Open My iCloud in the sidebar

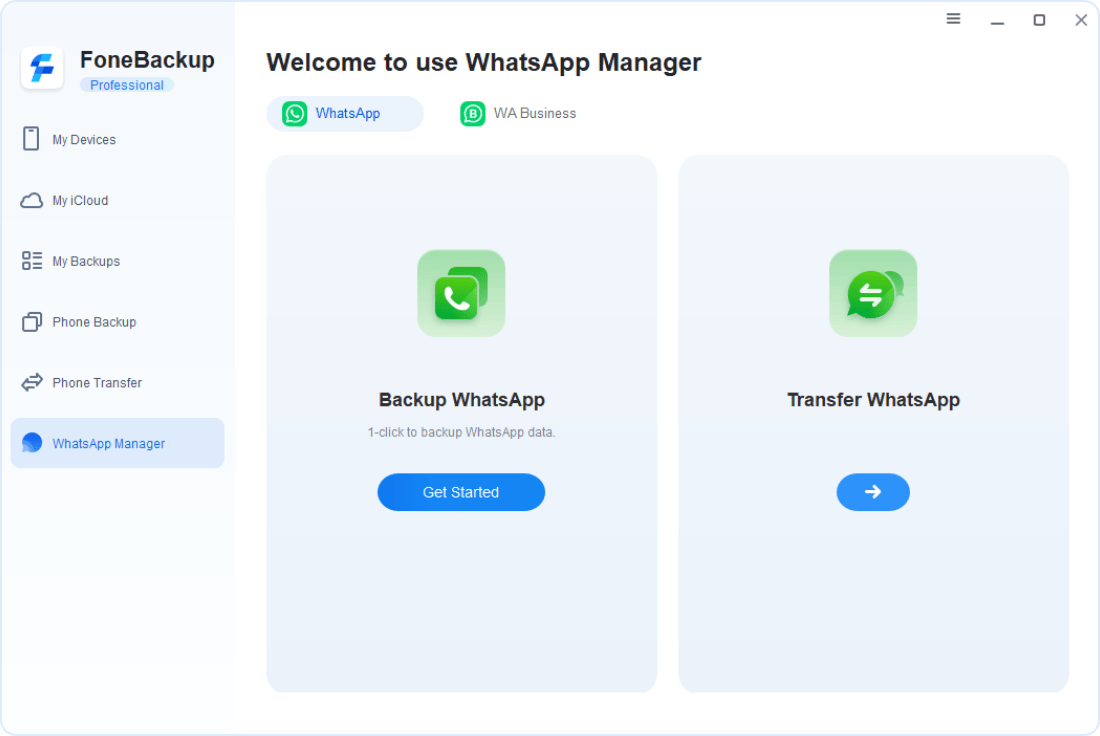(117, 201)
